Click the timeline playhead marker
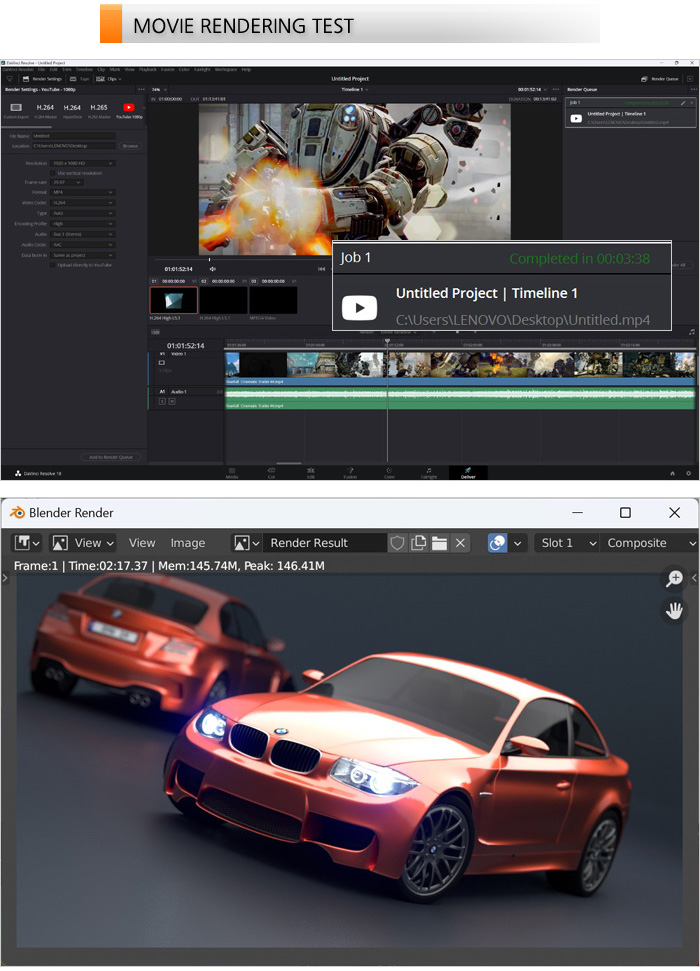 (387, 341)
